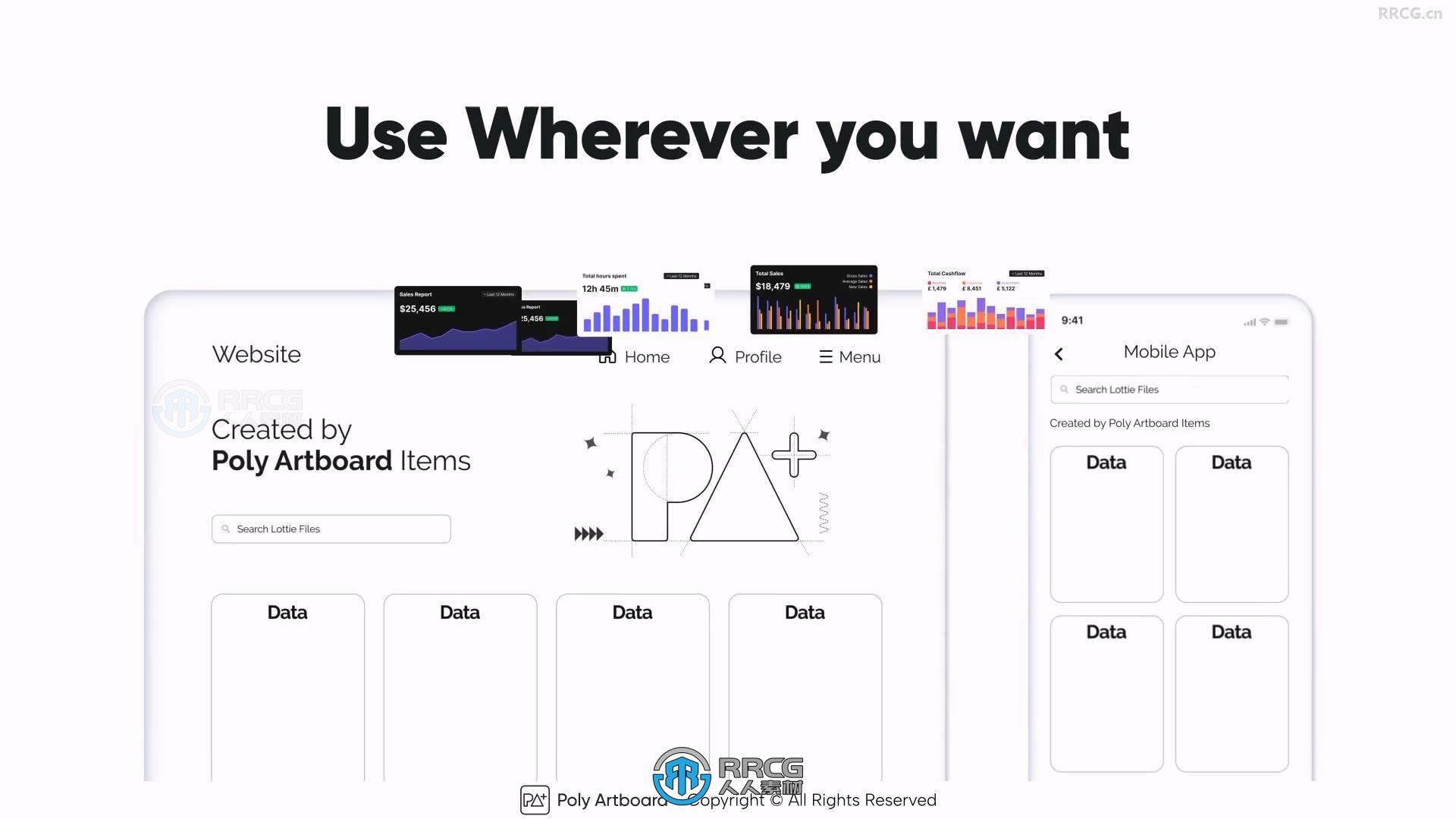Click the Total Sales bar chart icon

814,300
